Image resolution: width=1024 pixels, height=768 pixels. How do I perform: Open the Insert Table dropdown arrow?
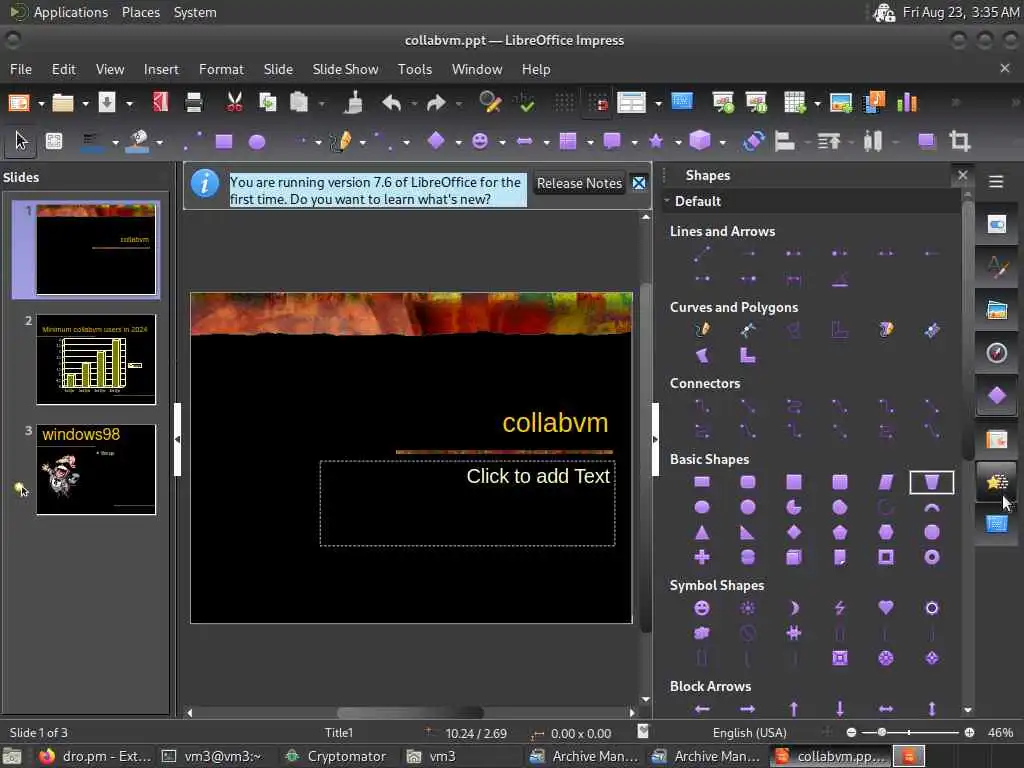coord(817,103)
